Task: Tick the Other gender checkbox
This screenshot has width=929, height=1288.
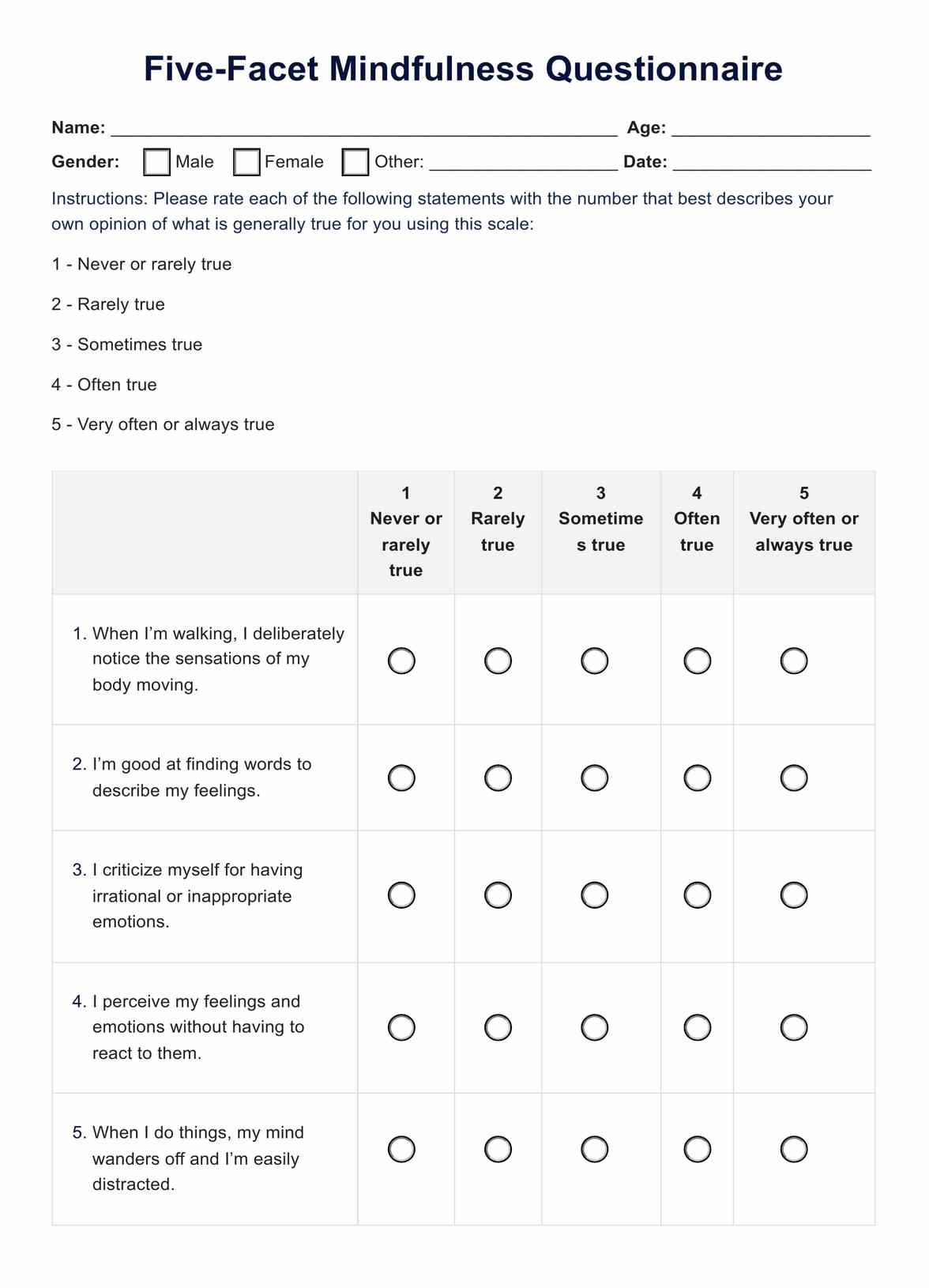Action: pos(355,162)
